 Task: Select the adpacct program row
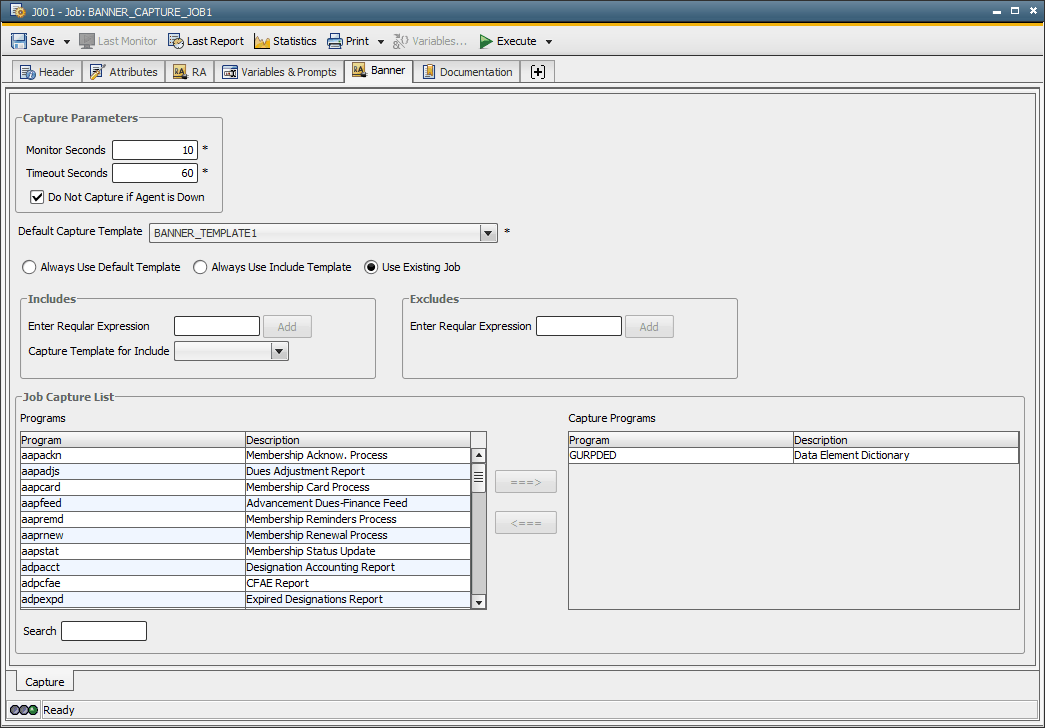(x=245, y=567)
